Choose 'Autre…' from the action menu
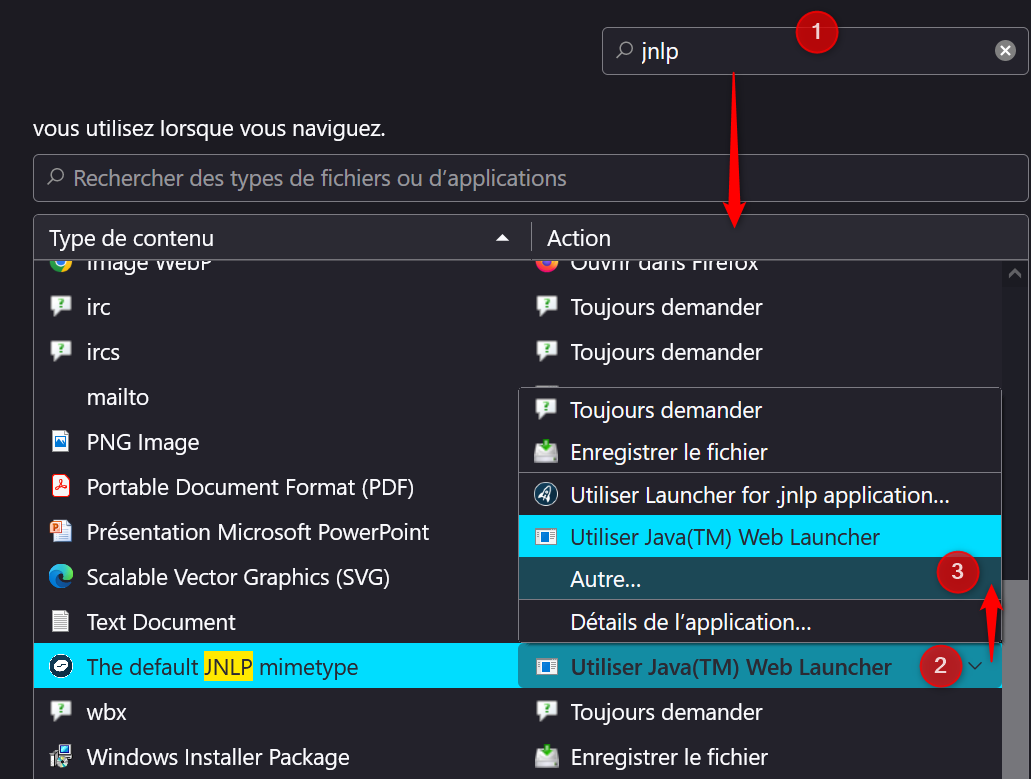 point(605,579)
